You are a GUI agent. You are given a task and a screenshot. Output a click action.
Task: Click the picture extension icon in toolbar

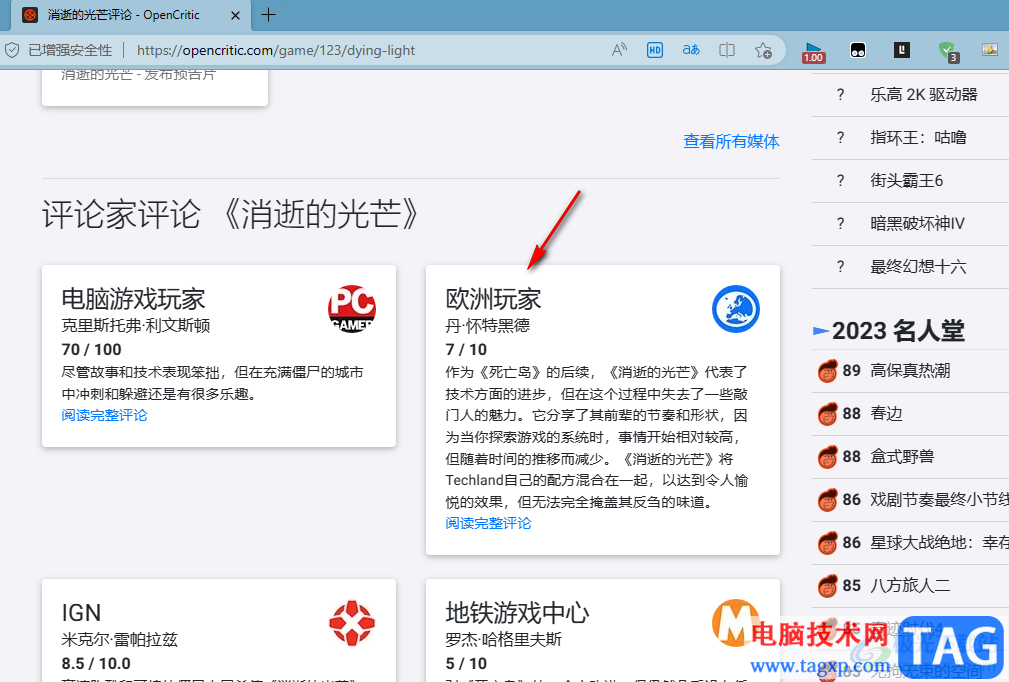coord(990,50)
